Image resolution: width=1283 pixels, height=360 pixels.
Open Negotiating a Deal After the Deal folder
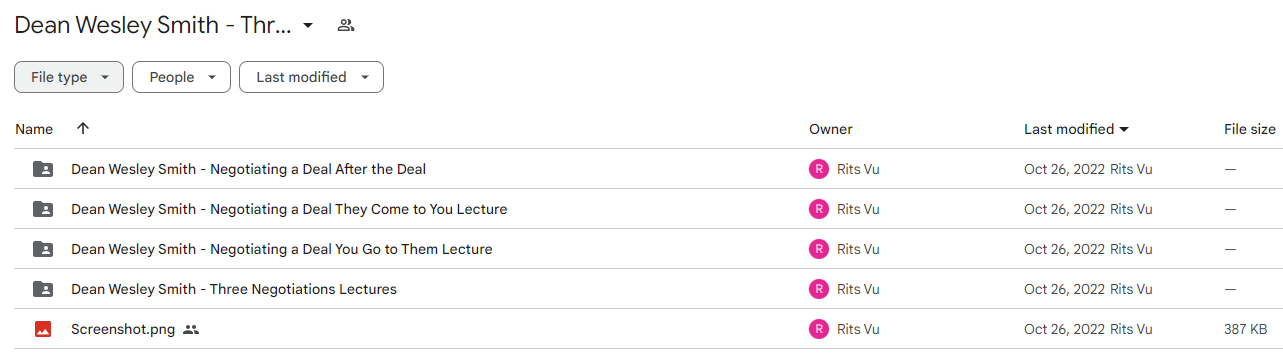(x=249, y=169)
